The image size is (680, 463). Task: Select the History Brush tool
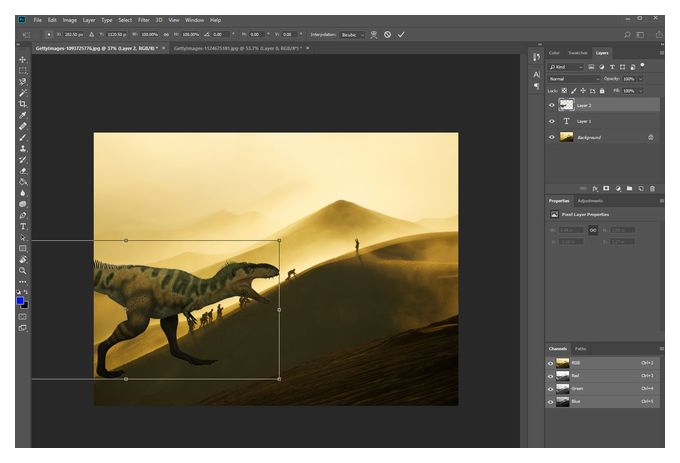(x=23, y=160)
